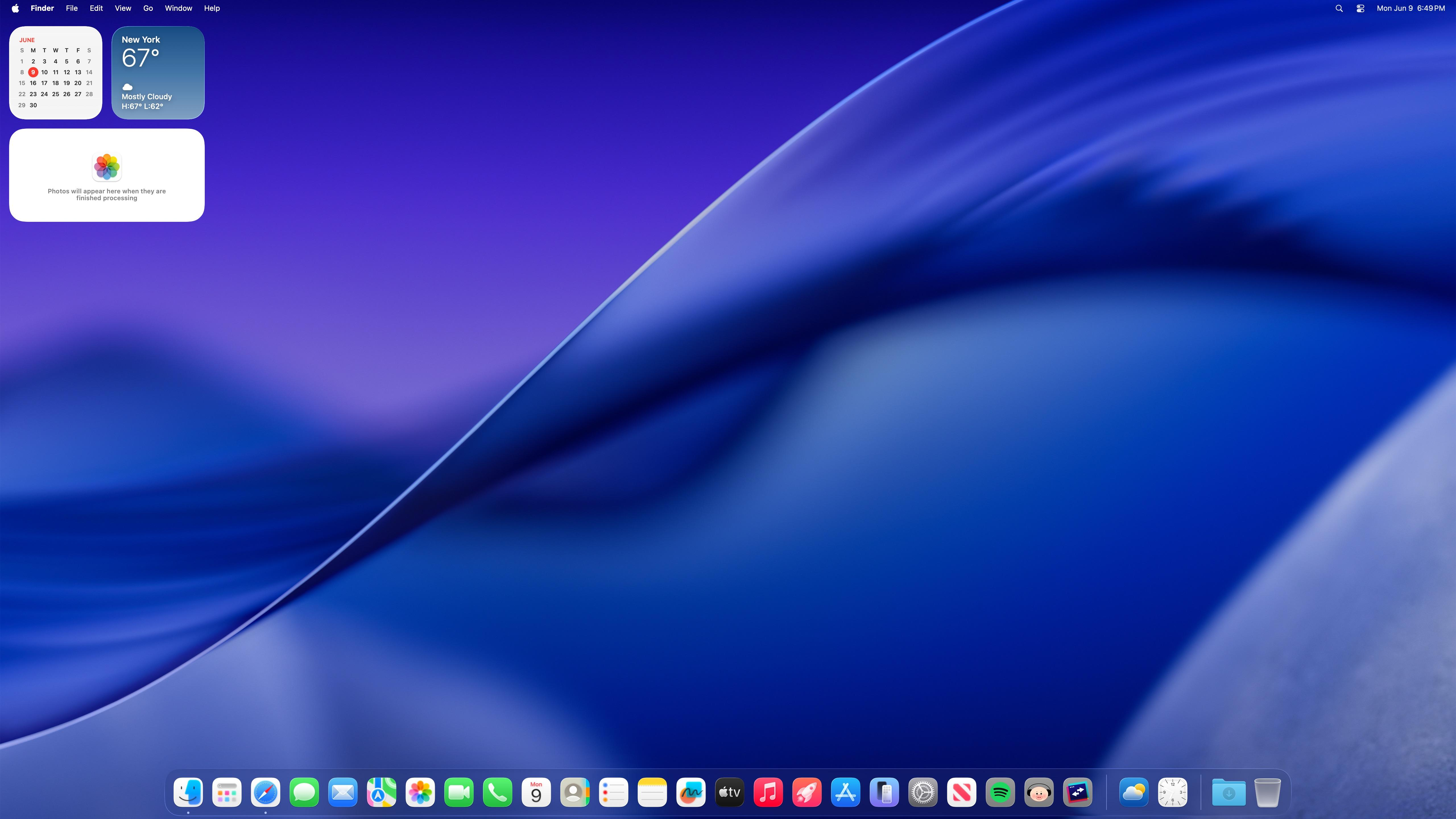Open Photos app in the Dock
The width and height of the screenshot is (1456, 819).
point(420,793)
